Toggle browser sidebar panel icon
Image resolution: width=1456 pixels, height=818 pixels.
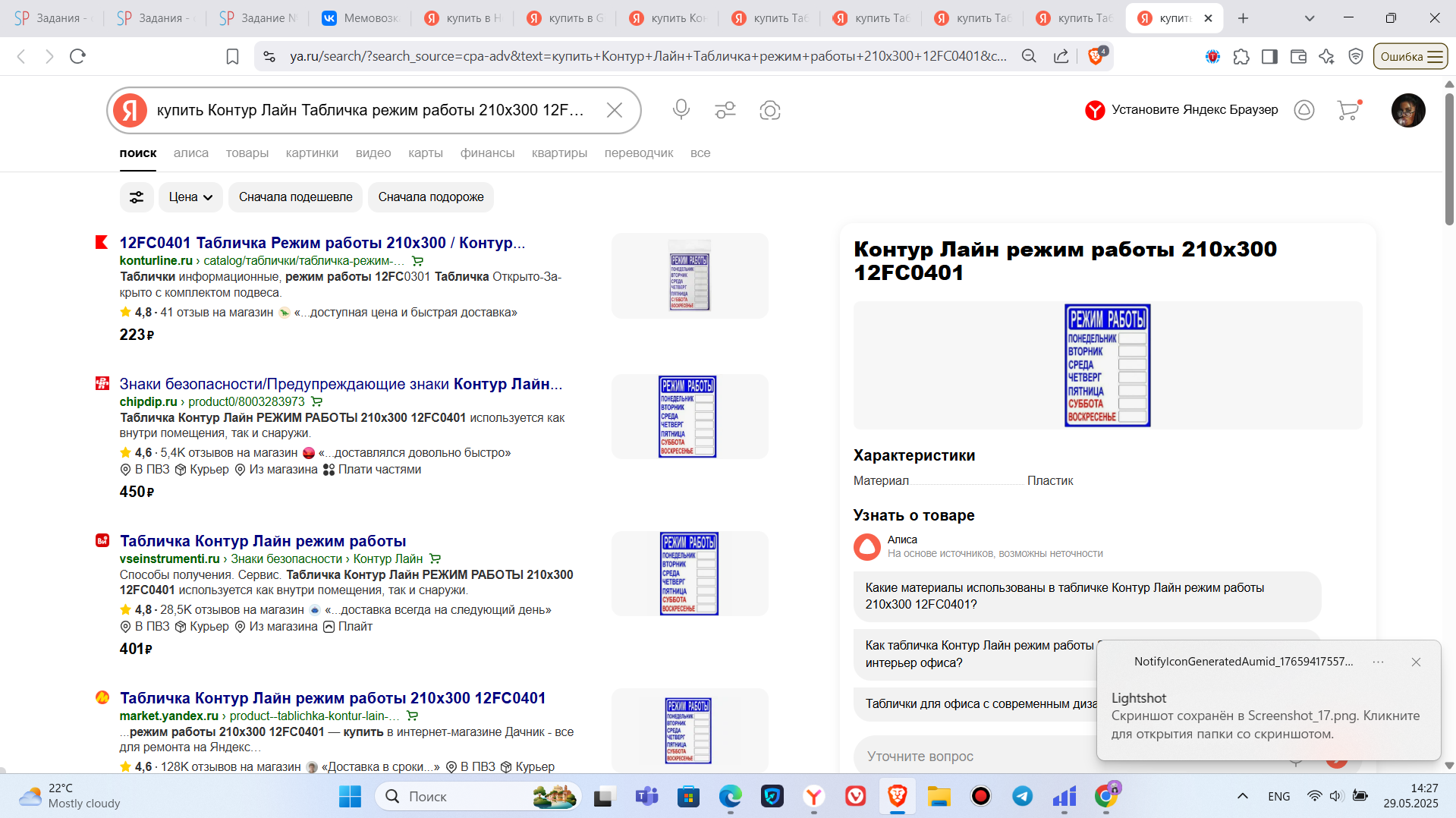pos(1269,56)
